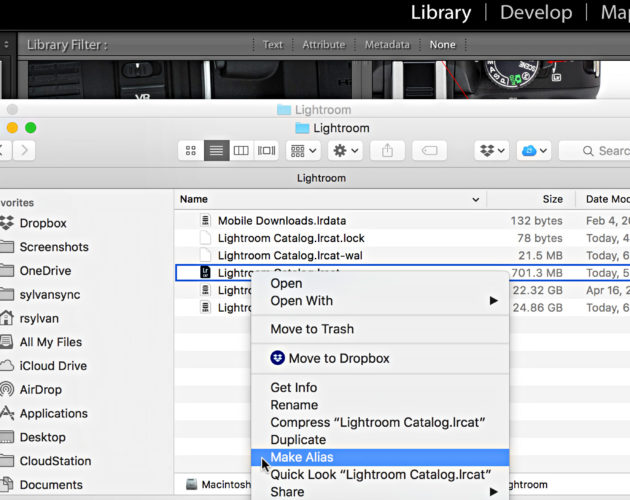This screenshot has height=500, width=630.
Task: Expand the Share submenu
Action: coord(380,492)
